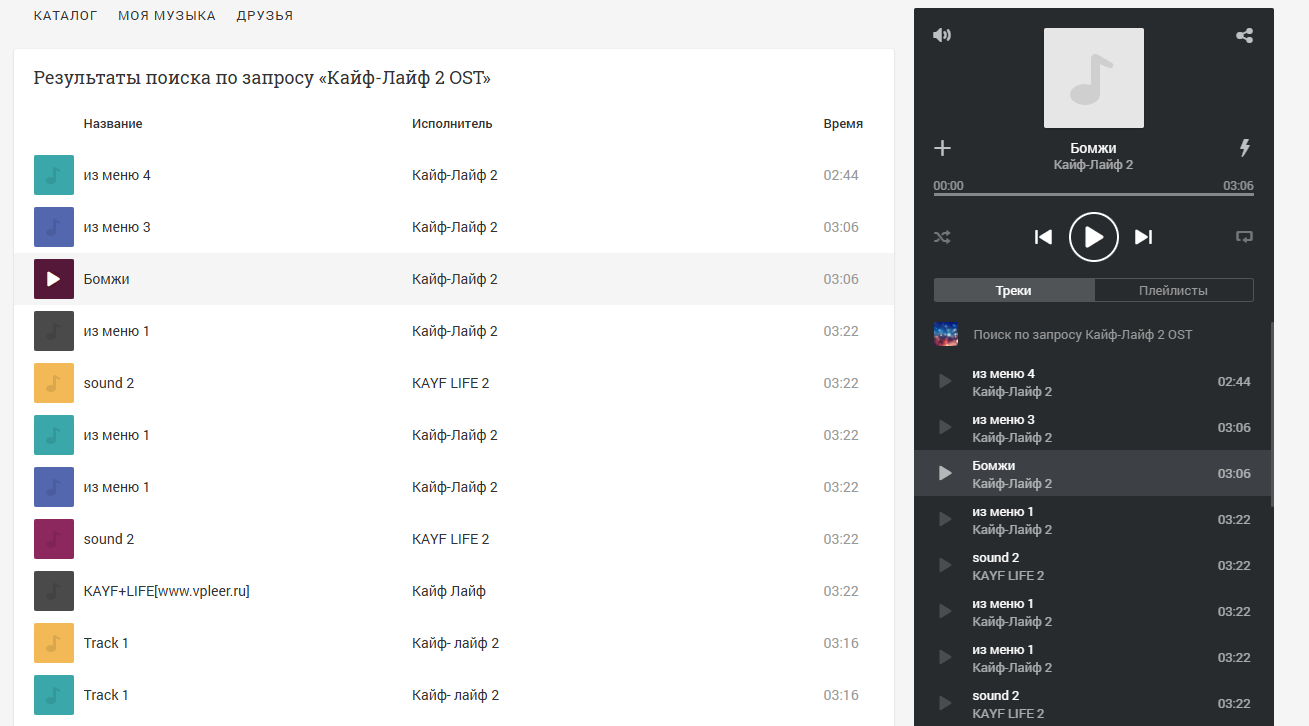Toggle repeat playback mode

tap(1244, 237)
